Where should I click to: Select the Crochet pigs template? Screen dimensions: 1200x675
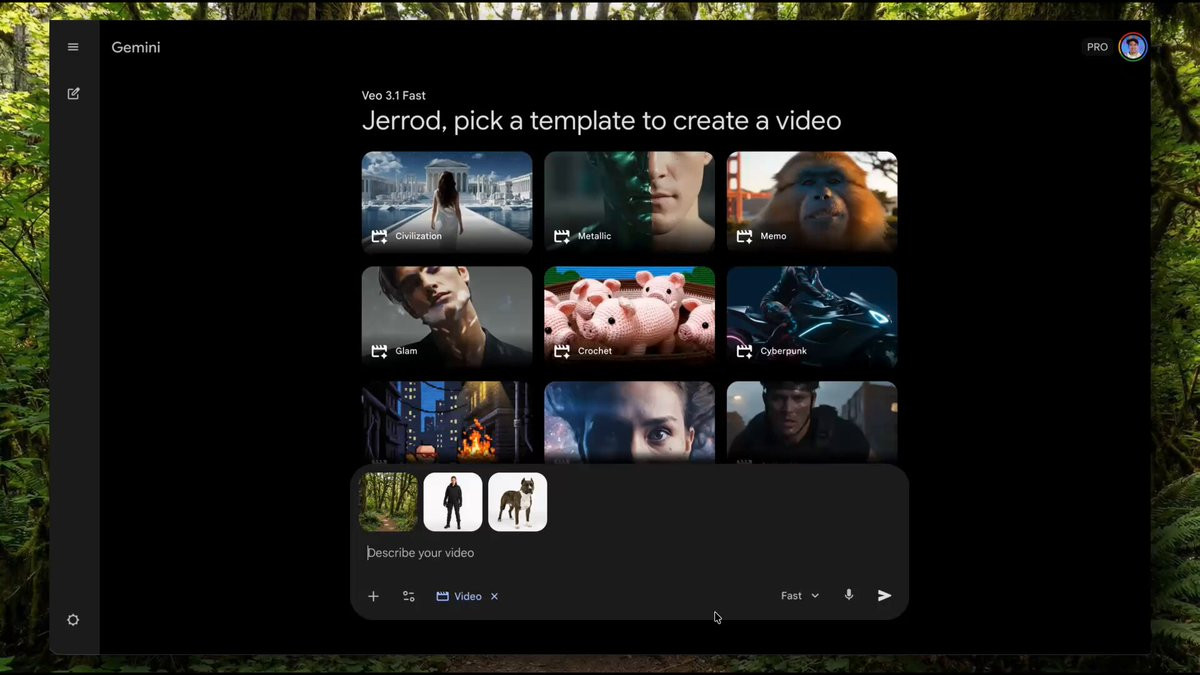[629, 316]
